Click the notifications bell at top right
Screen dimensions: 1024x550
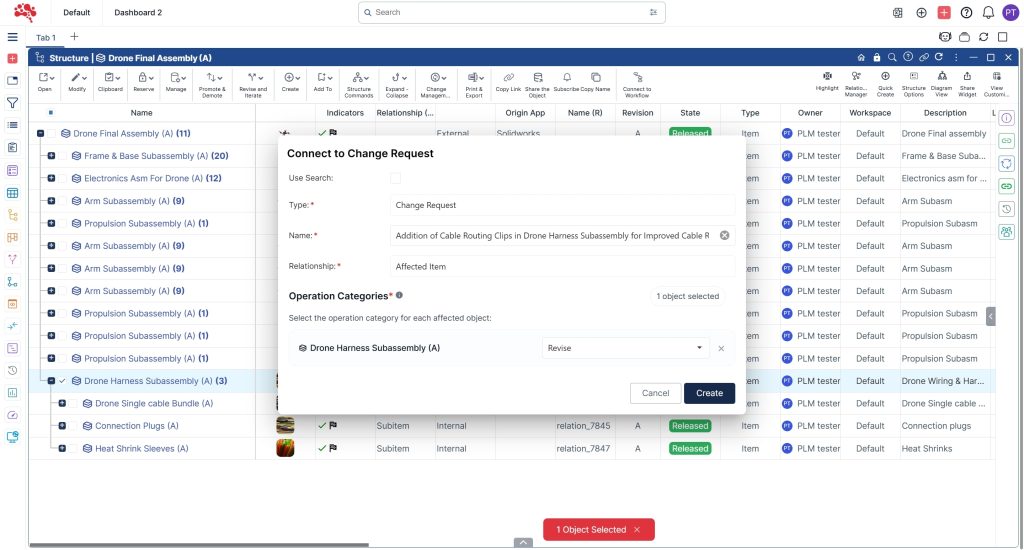pyautogui.click(x=988, y=12)
